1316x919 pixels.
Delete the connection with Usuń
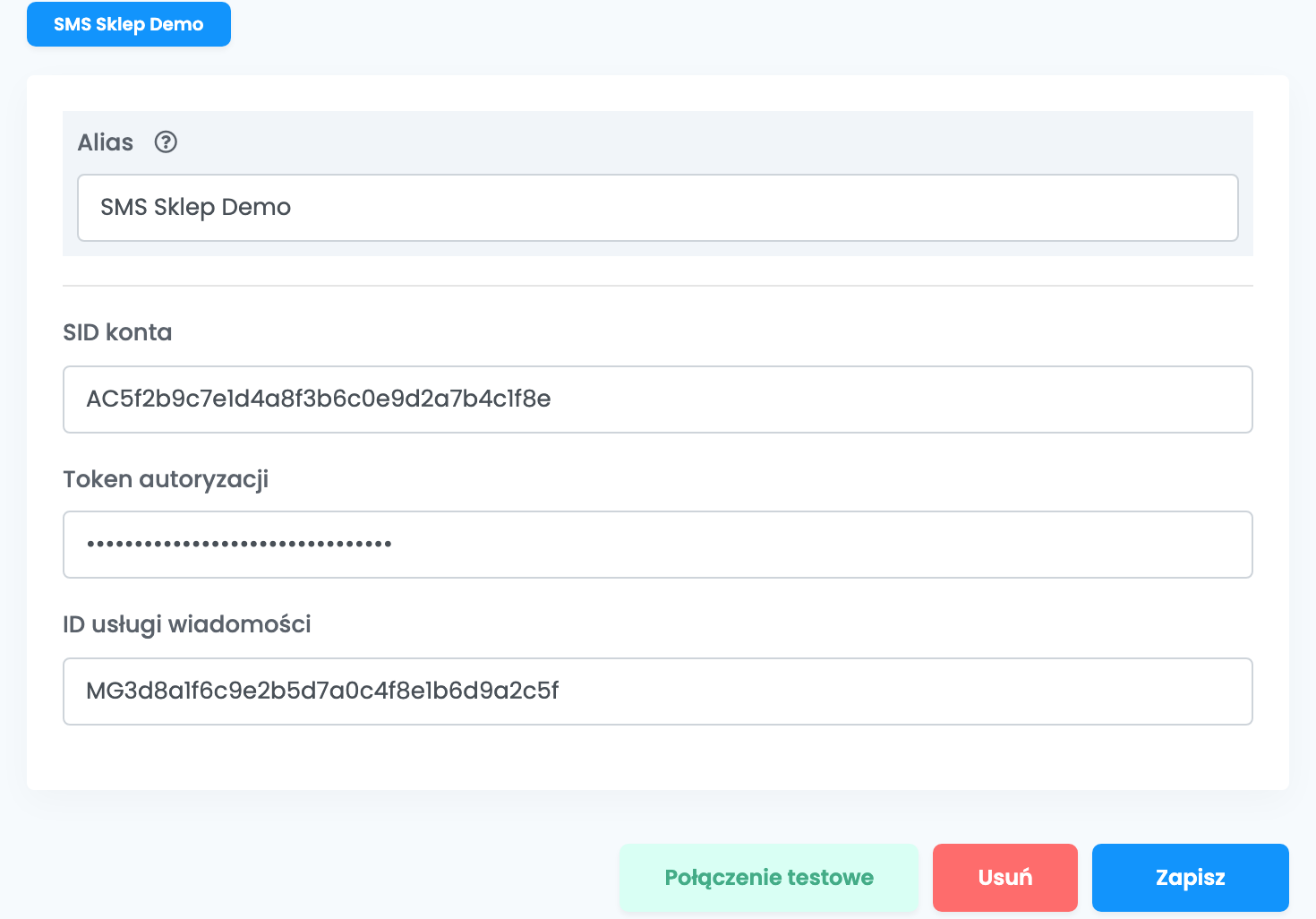click(1005, 878)
